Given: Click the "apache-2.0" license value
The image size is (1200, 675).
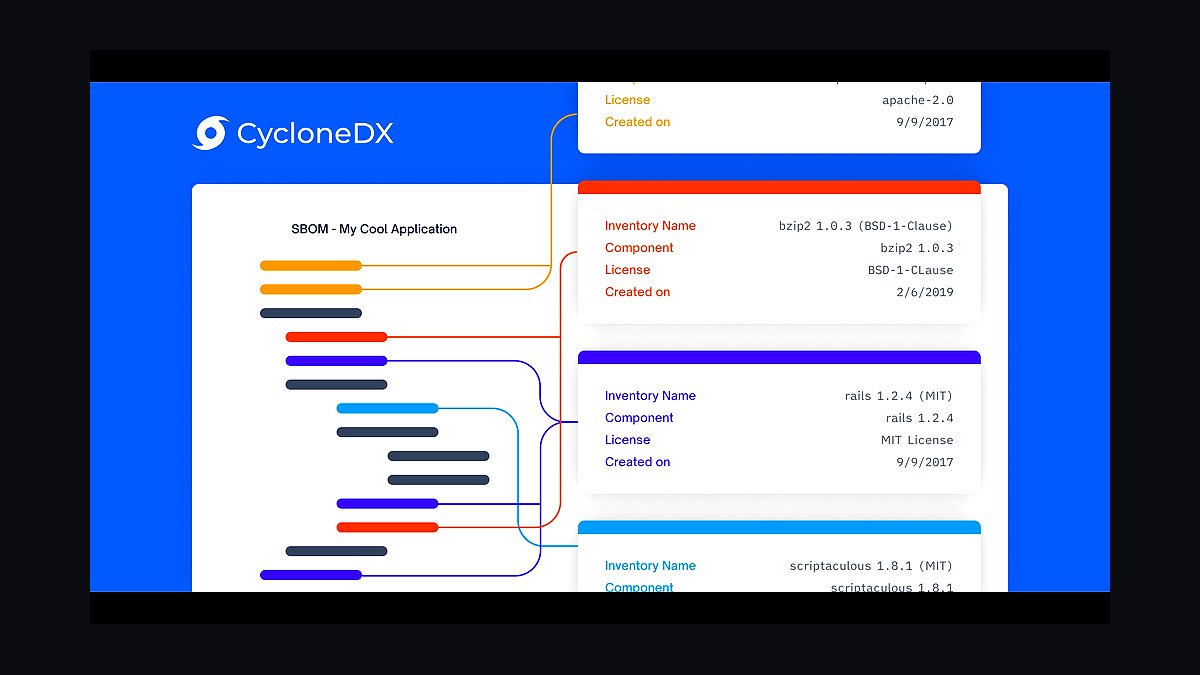Looking at the screenshot, I should point(918,100).
